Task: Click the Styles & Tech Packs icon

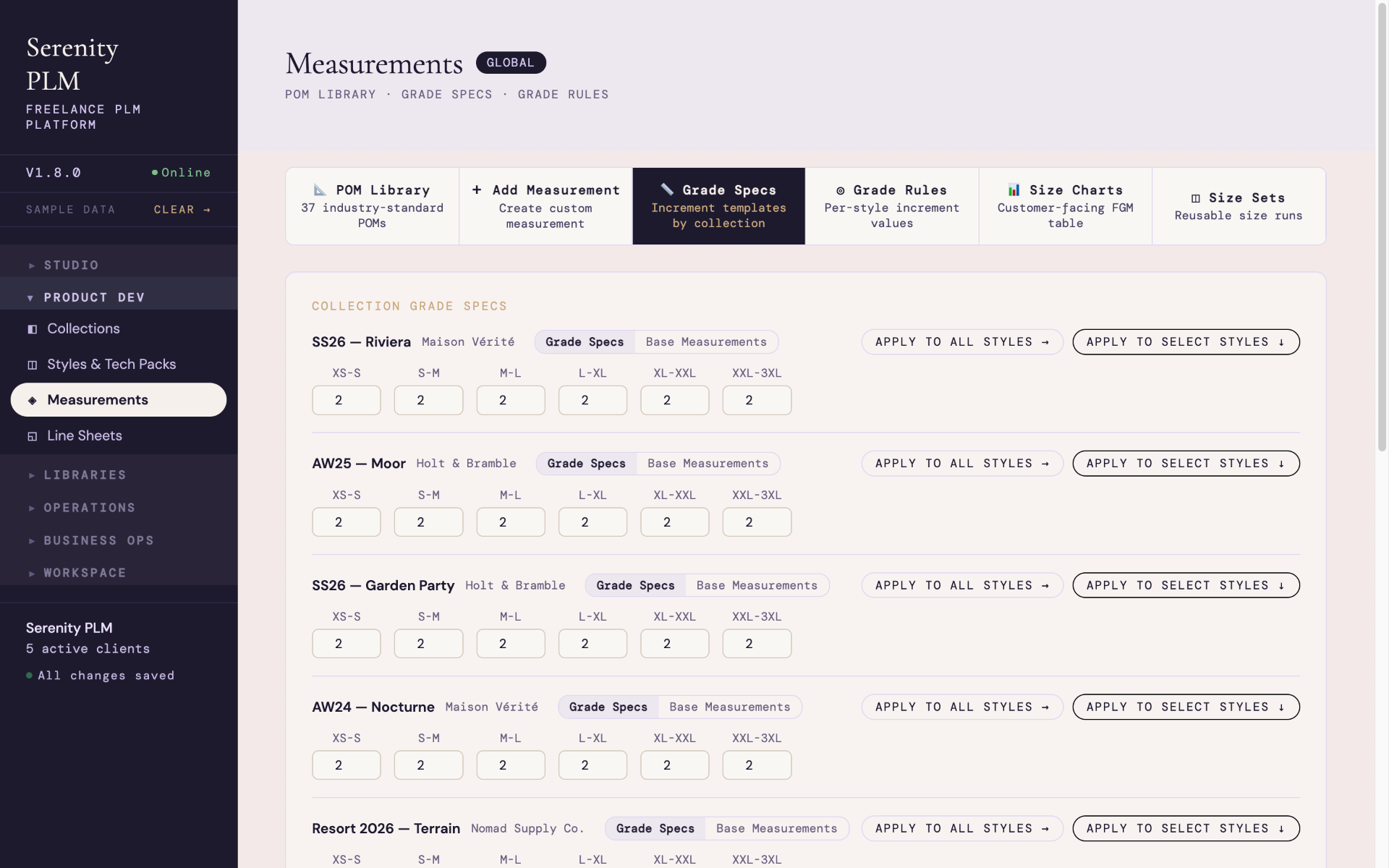Action: tap(33, 365)
